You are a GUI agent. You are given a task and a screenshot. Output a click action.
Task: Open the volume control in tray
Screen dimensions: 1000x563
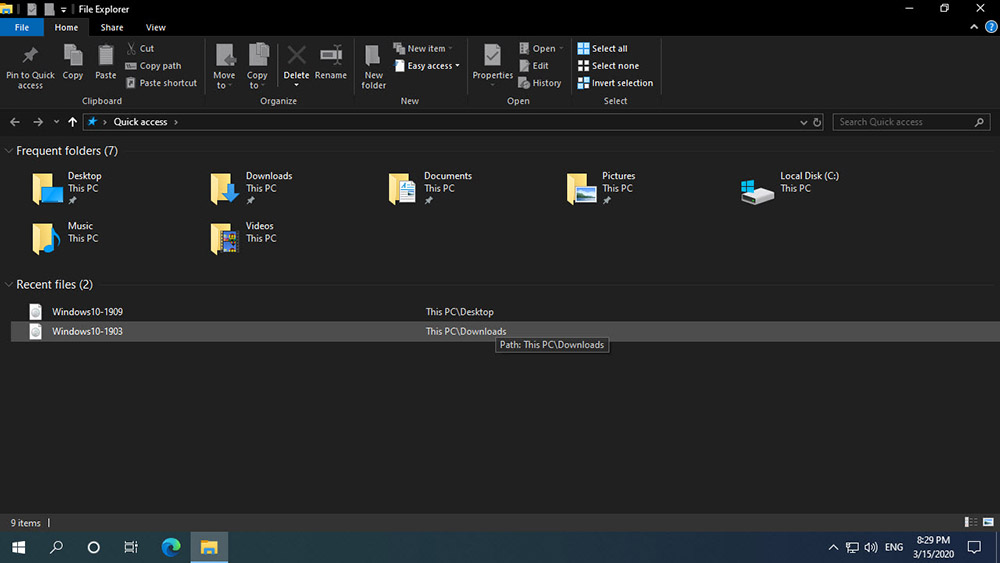tap(871, 547)
